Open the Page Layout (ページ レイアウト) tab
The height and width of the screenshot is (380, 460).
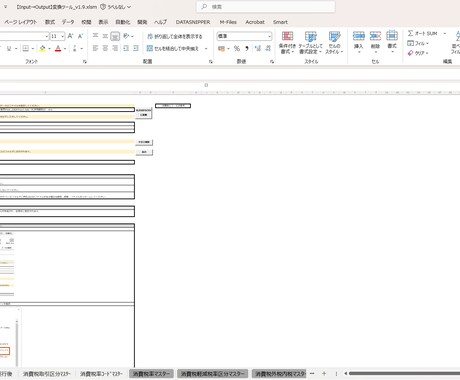21,22
